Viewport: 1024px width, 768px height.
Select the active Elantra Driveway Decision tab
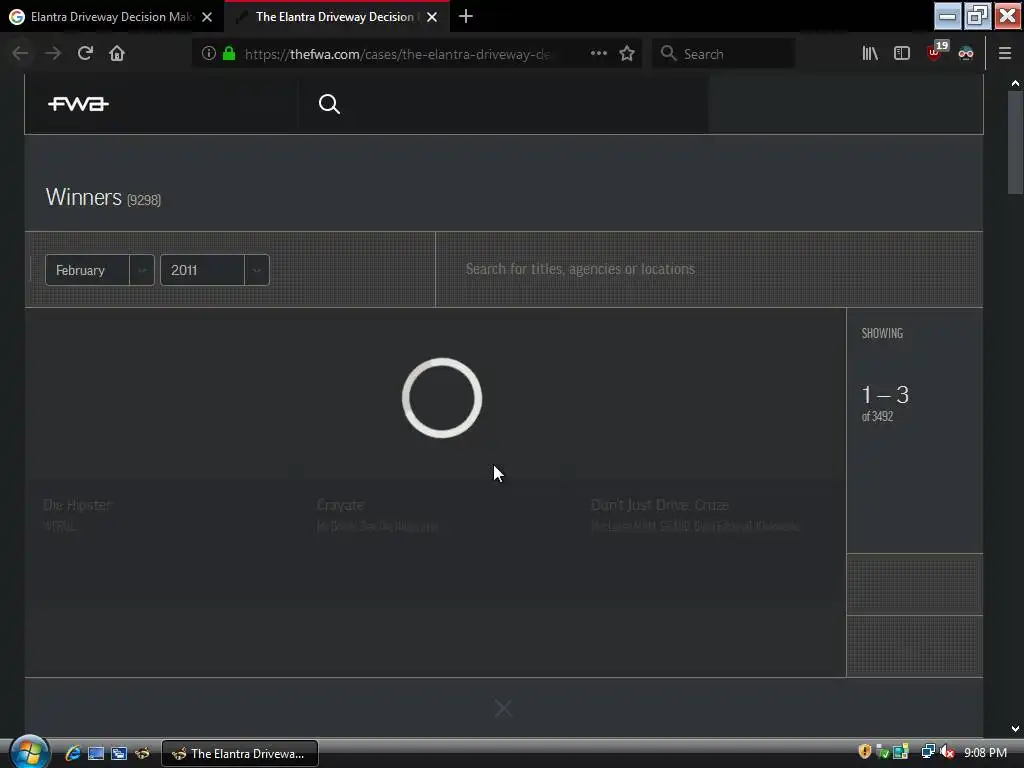click(x=334, y=17)
